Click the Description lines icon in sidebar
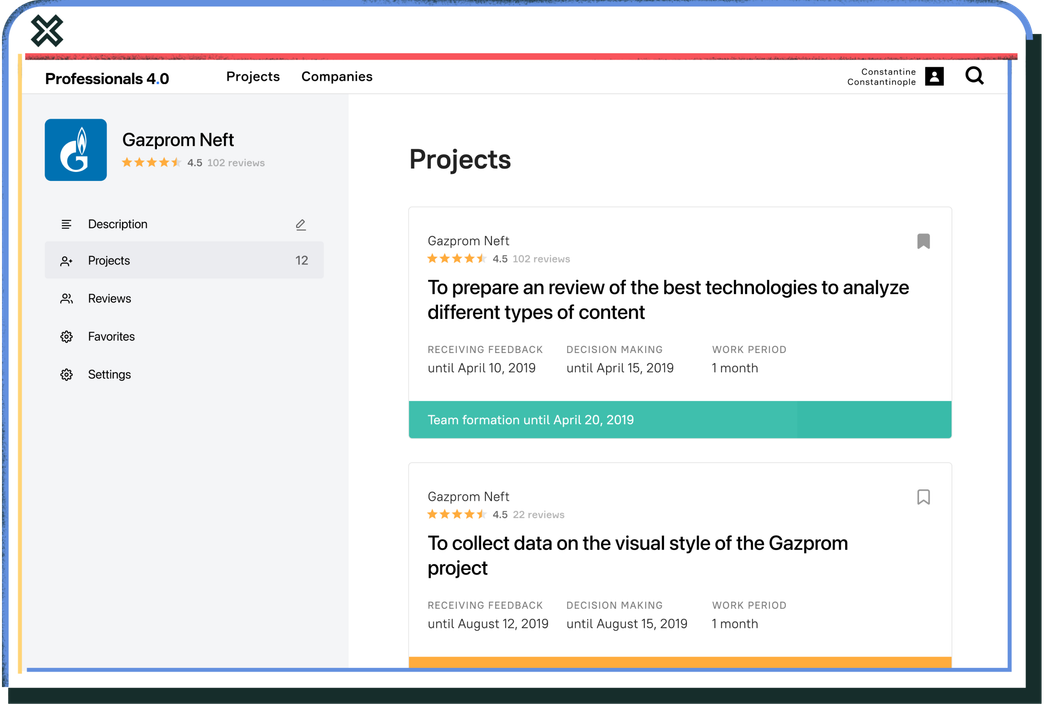 [67, 224]
